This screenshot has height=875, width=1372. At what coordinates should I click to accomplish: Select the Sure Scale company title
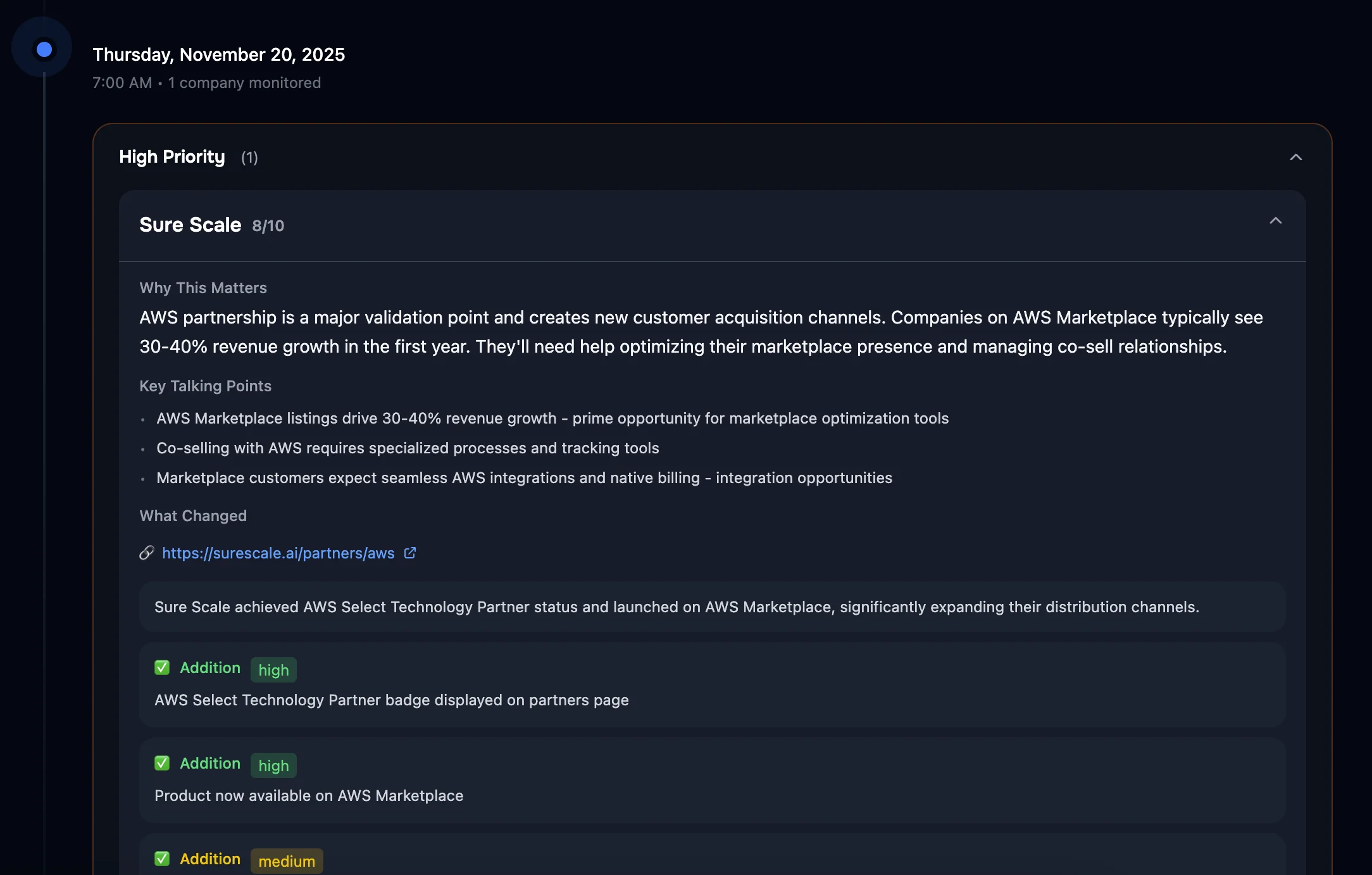190,225
